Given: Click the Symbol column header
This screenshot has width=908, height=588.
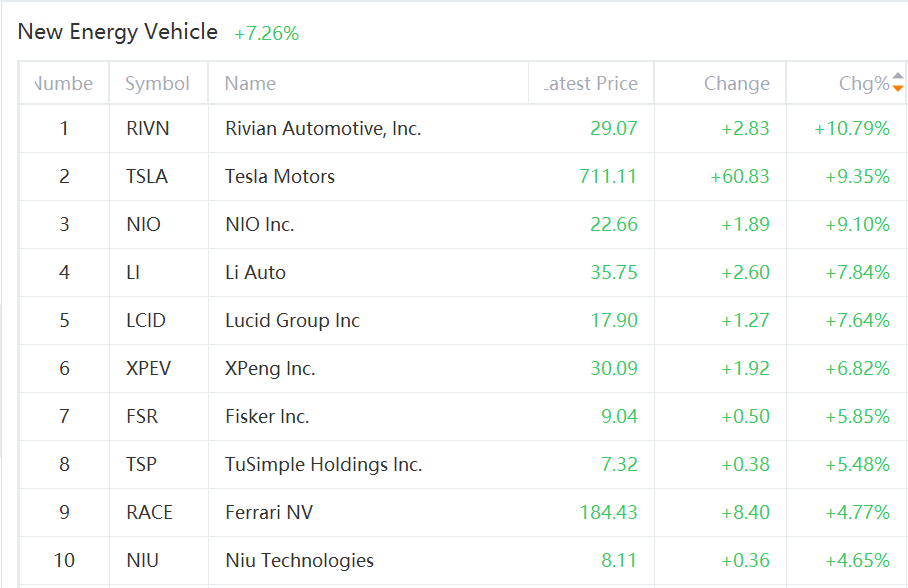Looking at the screenshot, I should point(157,84).
